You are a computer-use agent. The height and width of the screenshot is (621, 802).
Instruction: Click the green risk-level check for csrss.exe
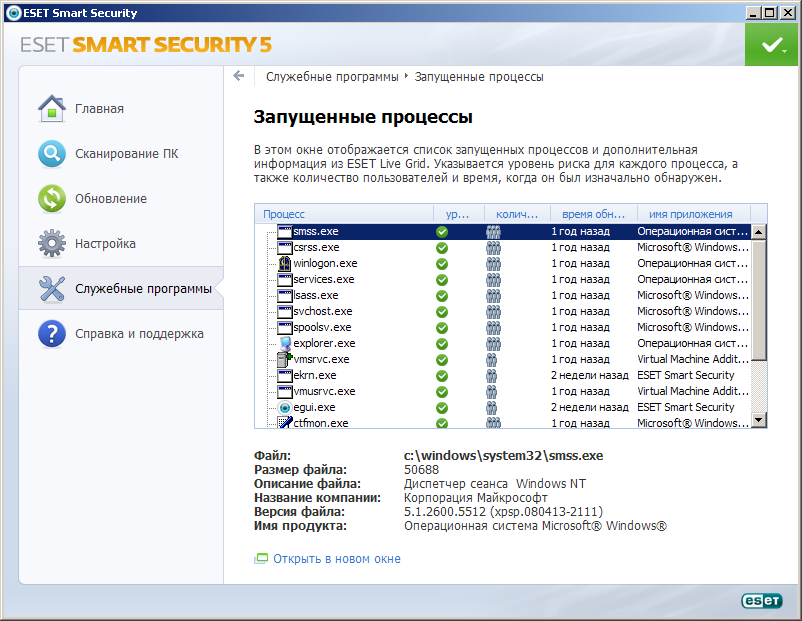coord(442,248)
